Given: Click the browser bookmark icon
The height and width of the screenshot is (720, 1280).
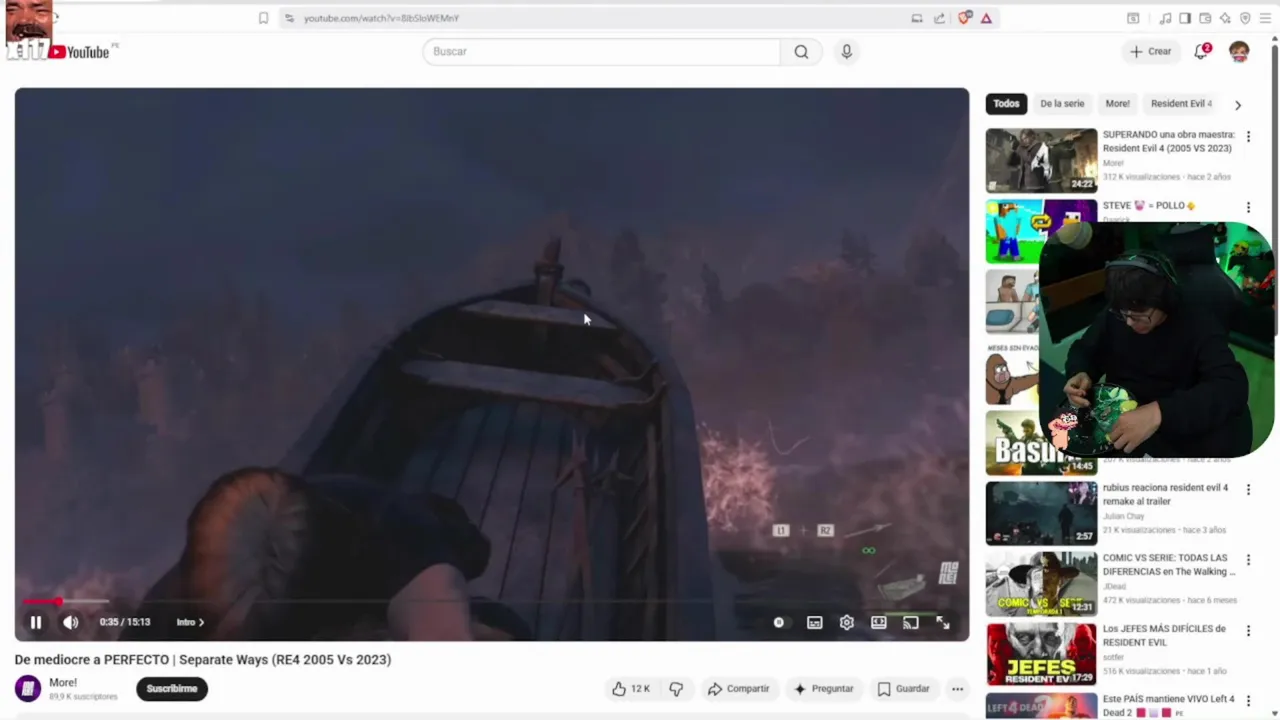Looking at the screenshot, I should [x=263, y=18].
